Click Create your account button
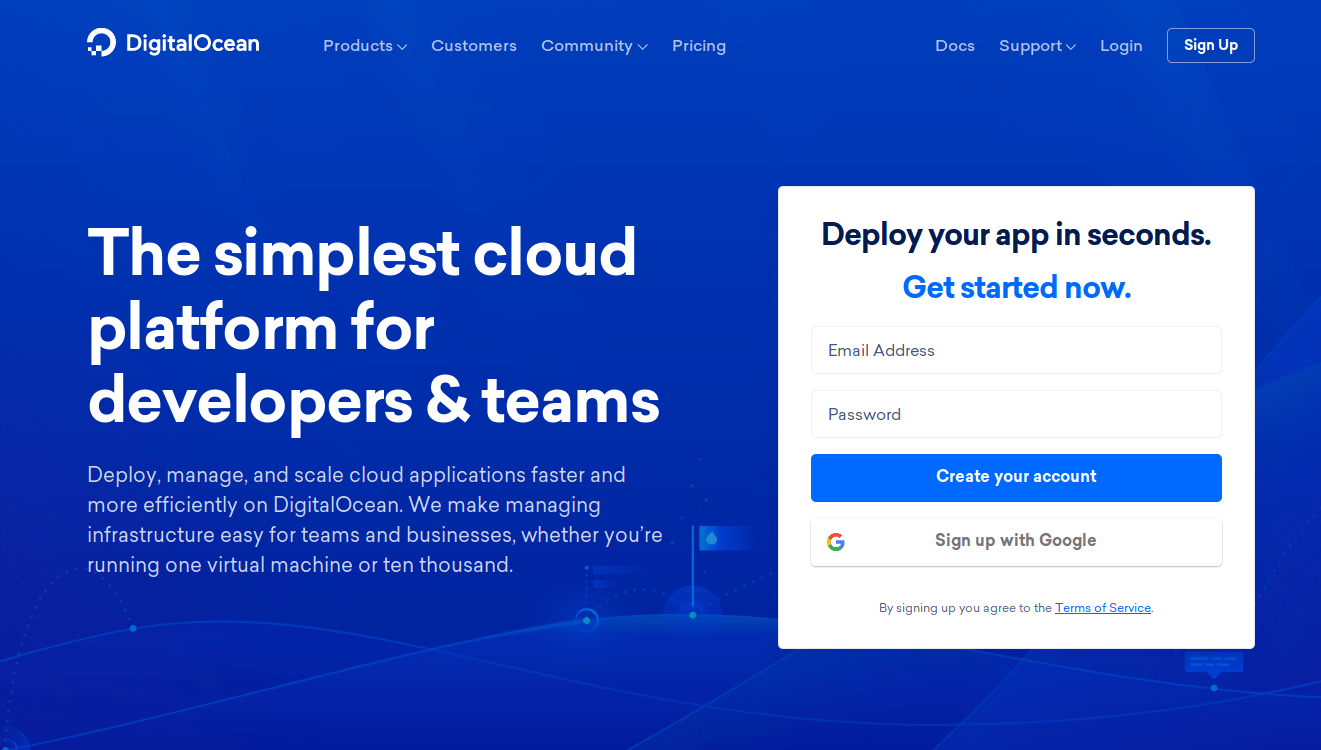1321x750 pixels. 1016,477
